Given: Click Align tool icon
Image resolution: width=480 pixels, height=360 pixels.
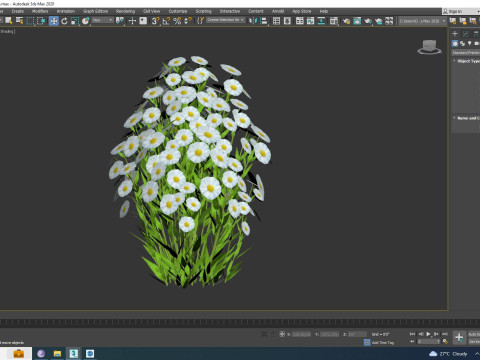Looking at the screenshot, I should click(264, 21).
